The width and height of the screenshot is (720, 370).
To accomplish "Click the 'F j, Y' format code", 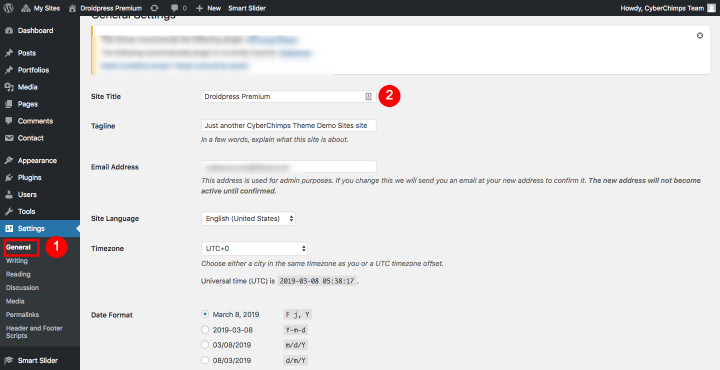I will click(x=298, y=315).
